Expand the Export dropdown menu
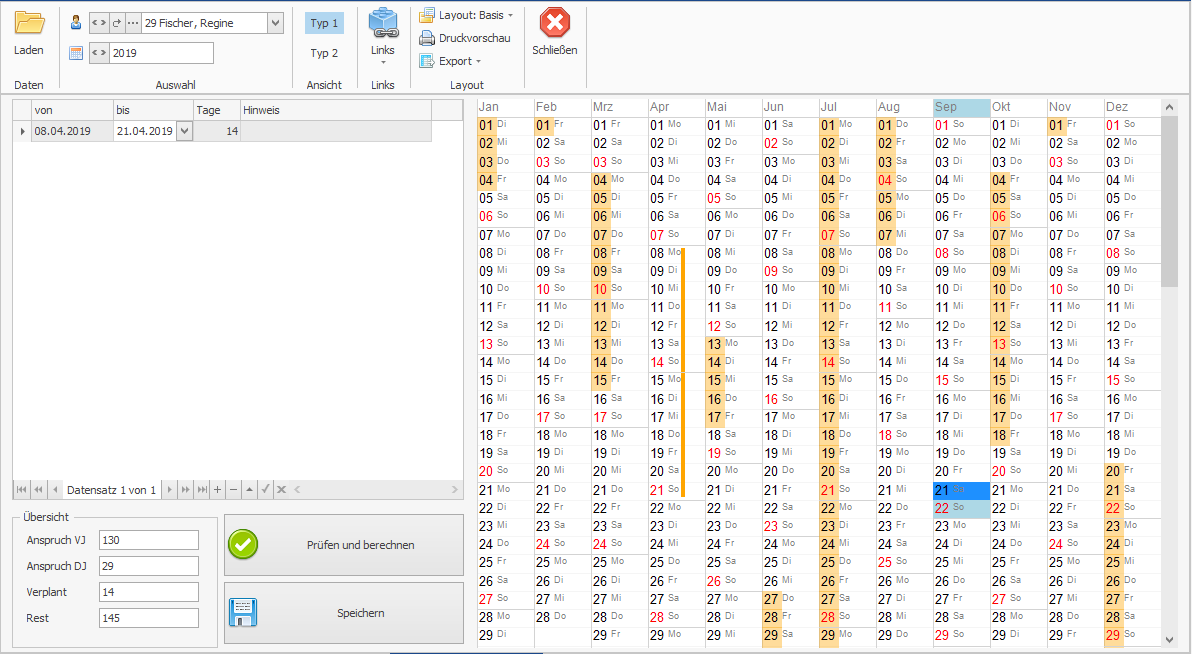 point(451,61)
